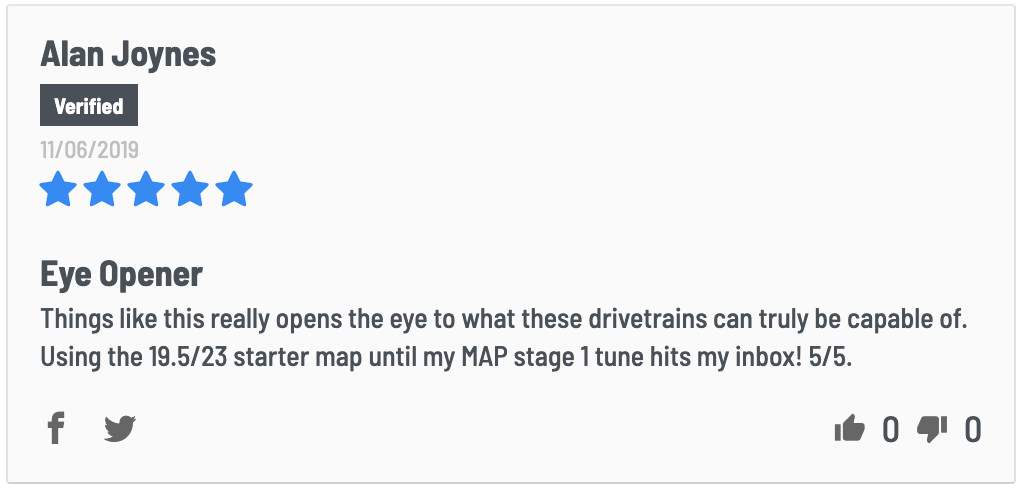1022x488 pixels.
Task: Click the thumbs down count number
Action: click(972, 430)
